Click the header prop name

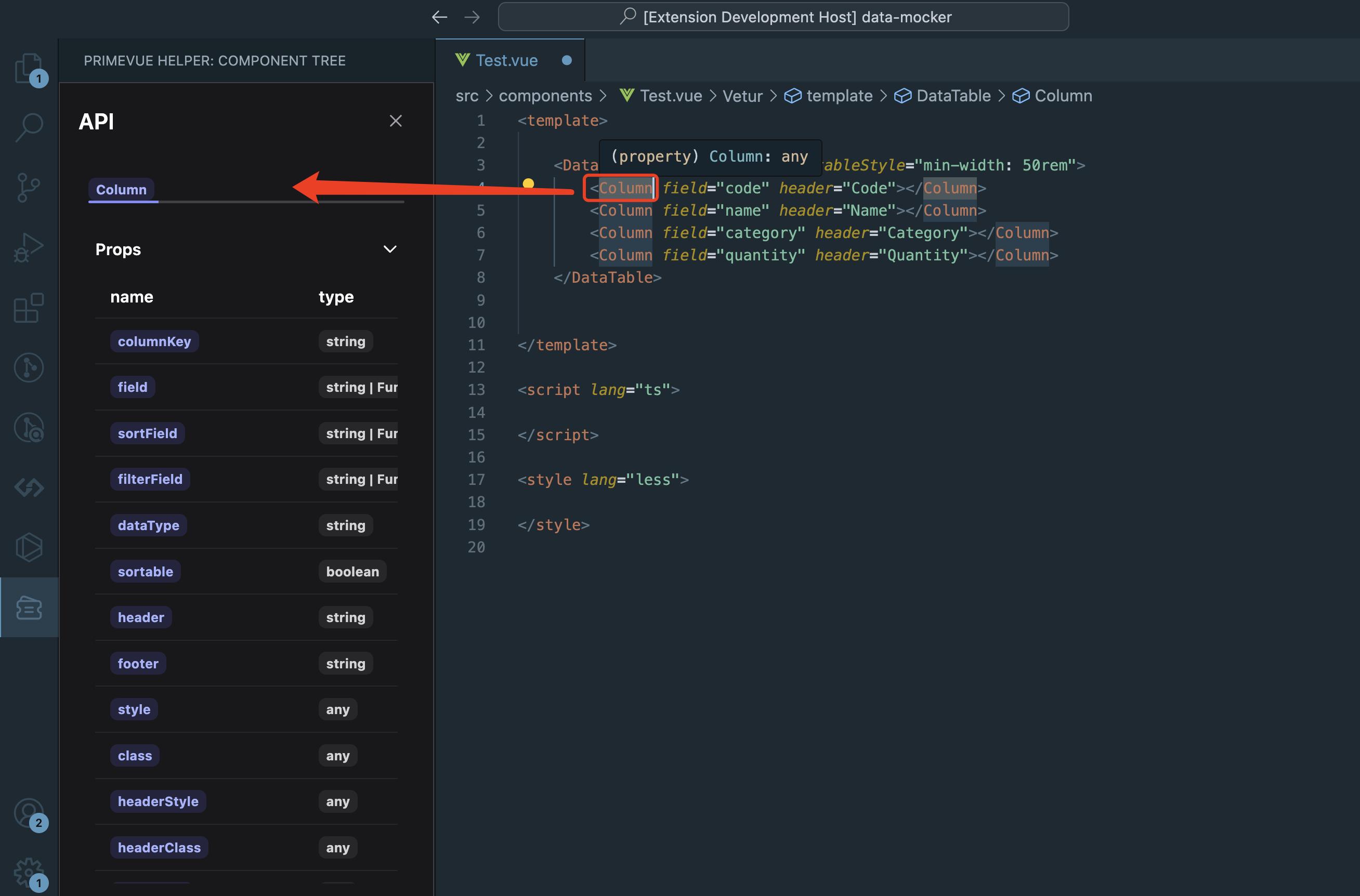[x=140, y=618]
